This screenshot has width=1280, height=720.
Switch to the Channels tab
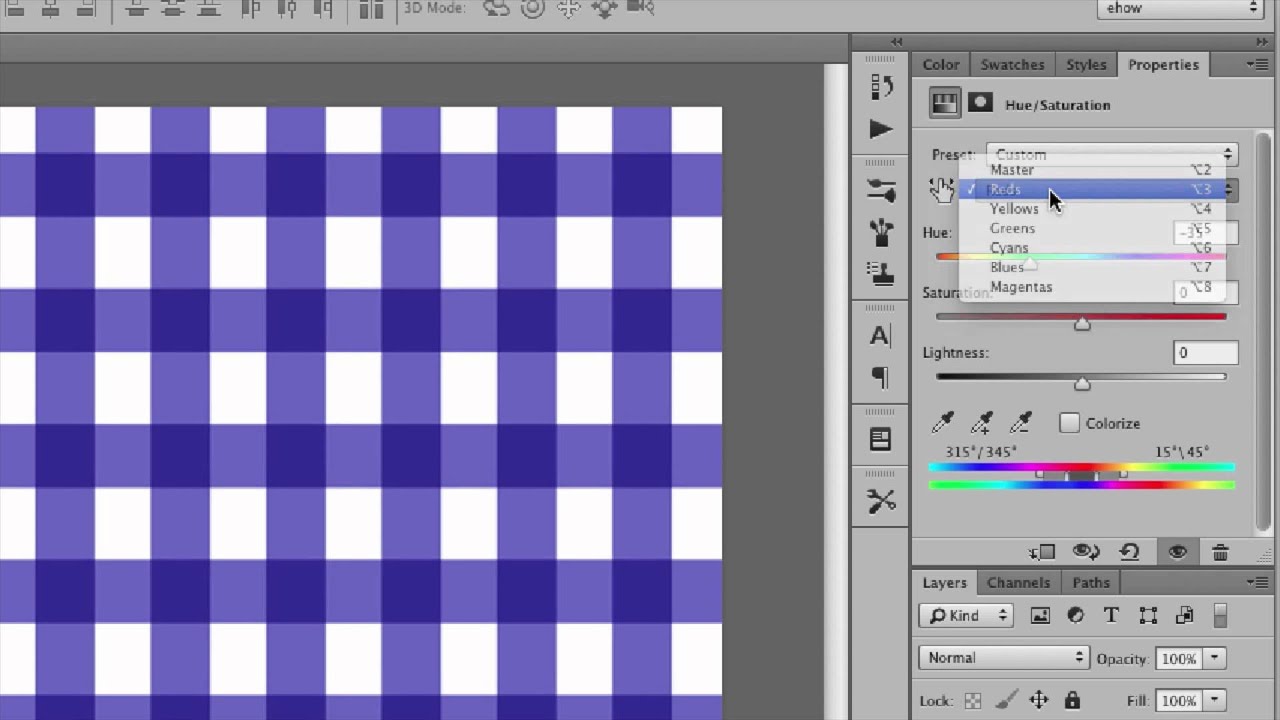[x=1018, y=583]
